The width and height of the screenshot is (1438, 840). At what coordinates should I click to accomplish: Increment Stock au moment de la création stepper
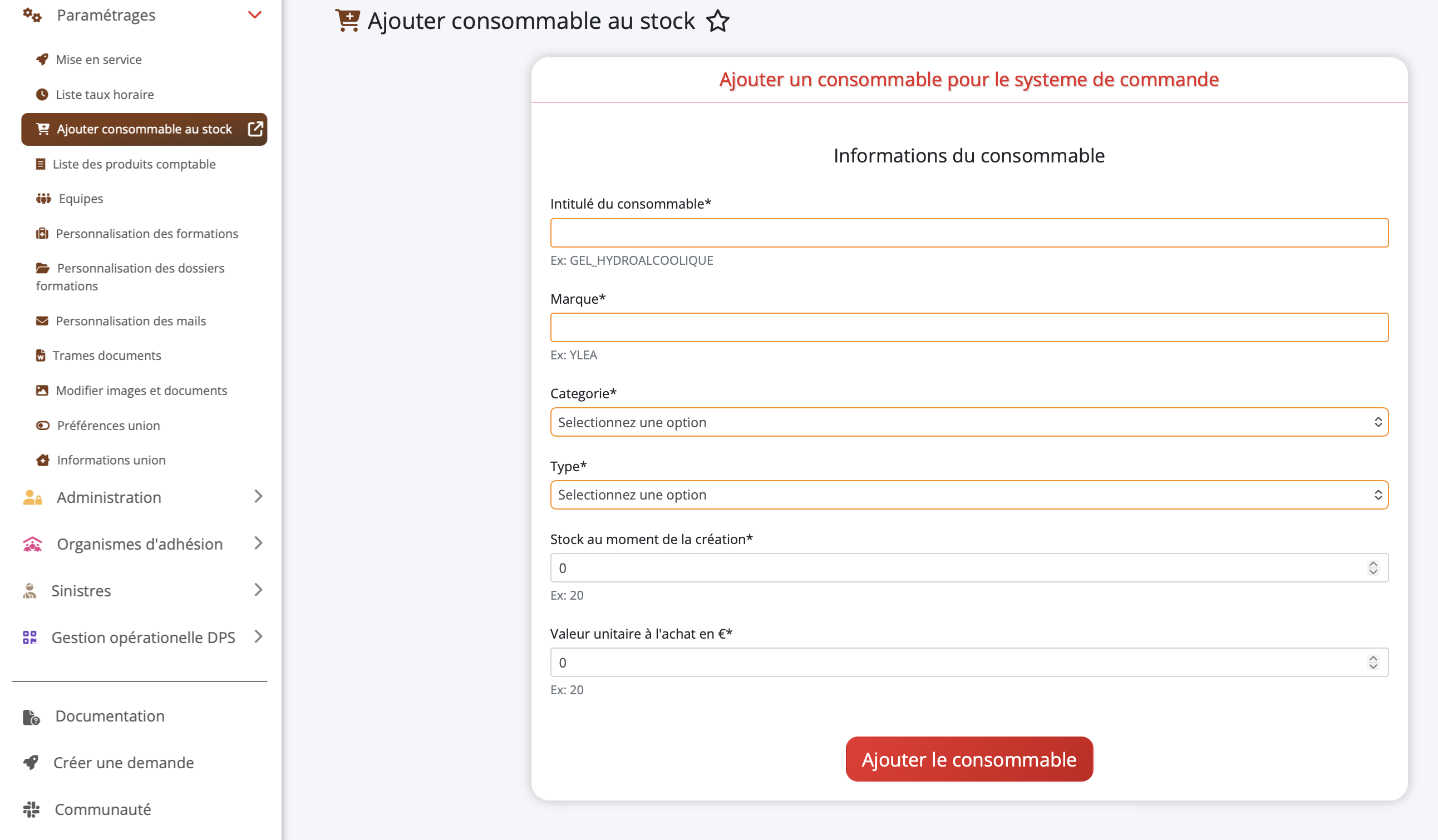coord(1372,564)
